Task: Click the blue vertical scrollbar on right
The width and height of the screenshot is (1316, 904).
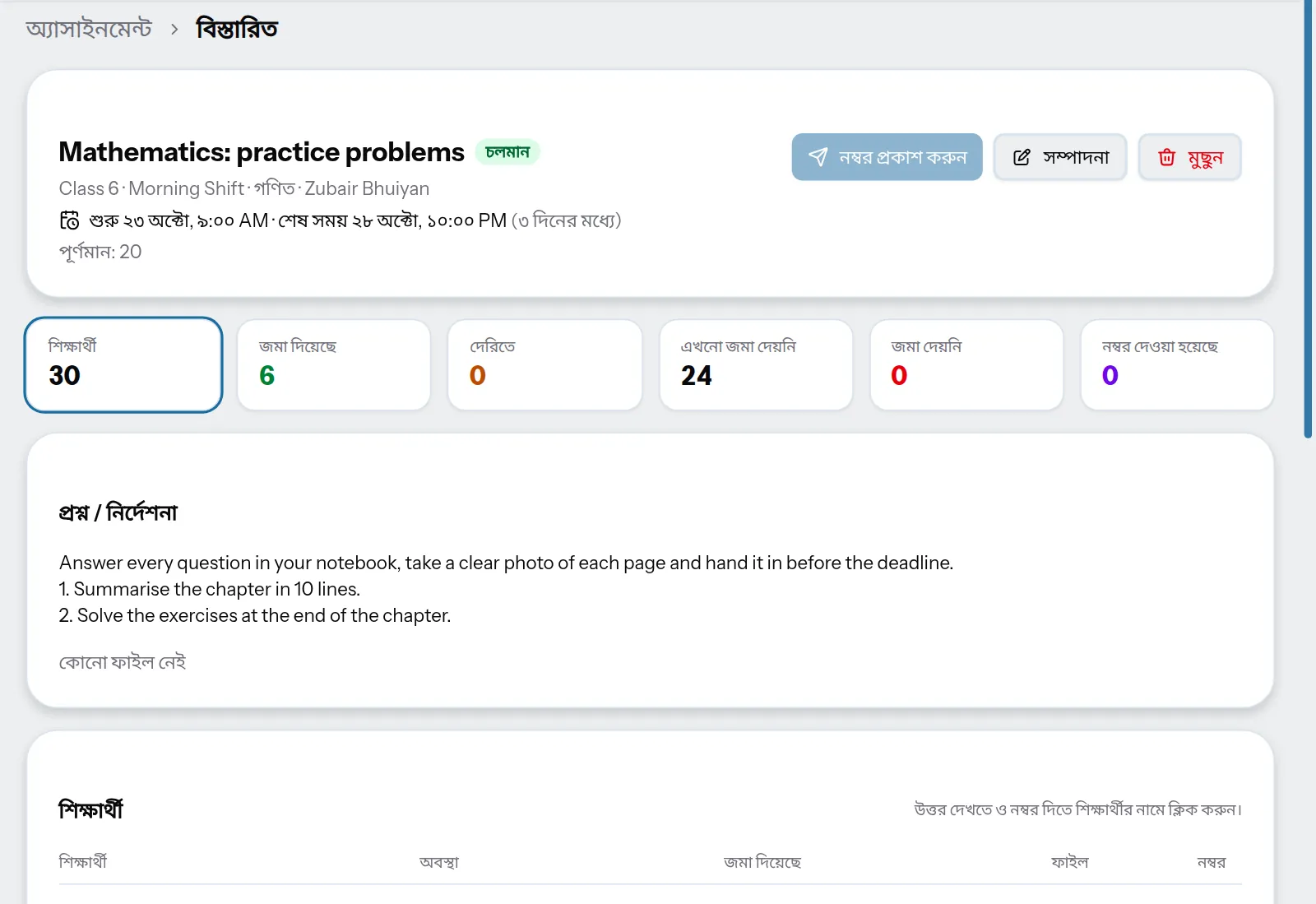Action: [x=1308, y=219]
